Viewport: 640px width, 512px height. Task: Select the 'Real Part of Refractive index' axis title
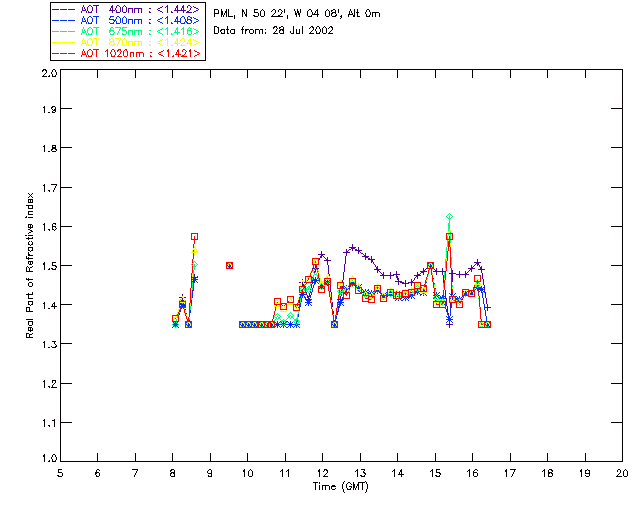(29, 265)
